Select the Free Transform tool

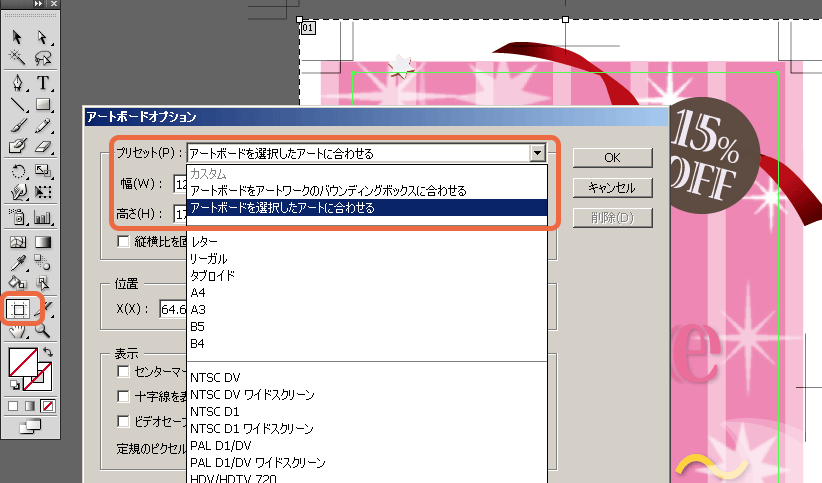(x=42, y=192)
